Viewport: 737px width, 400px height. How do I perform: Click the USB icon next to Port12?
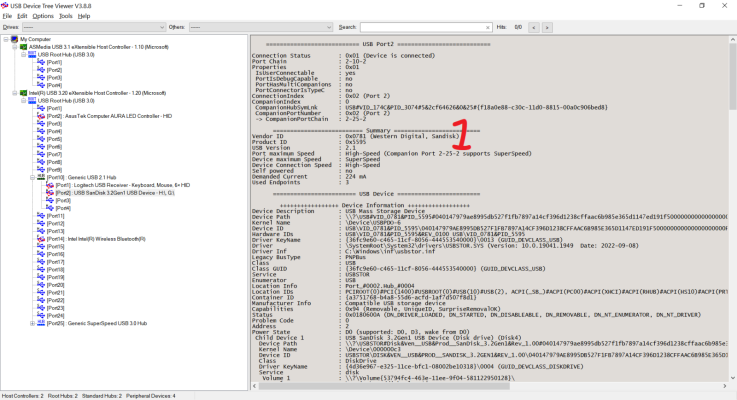point(41,223)
